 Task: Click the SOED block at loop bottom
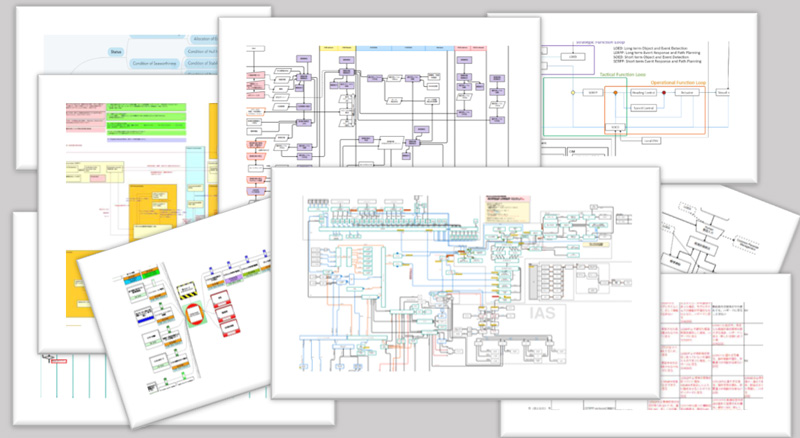point(615,127)
